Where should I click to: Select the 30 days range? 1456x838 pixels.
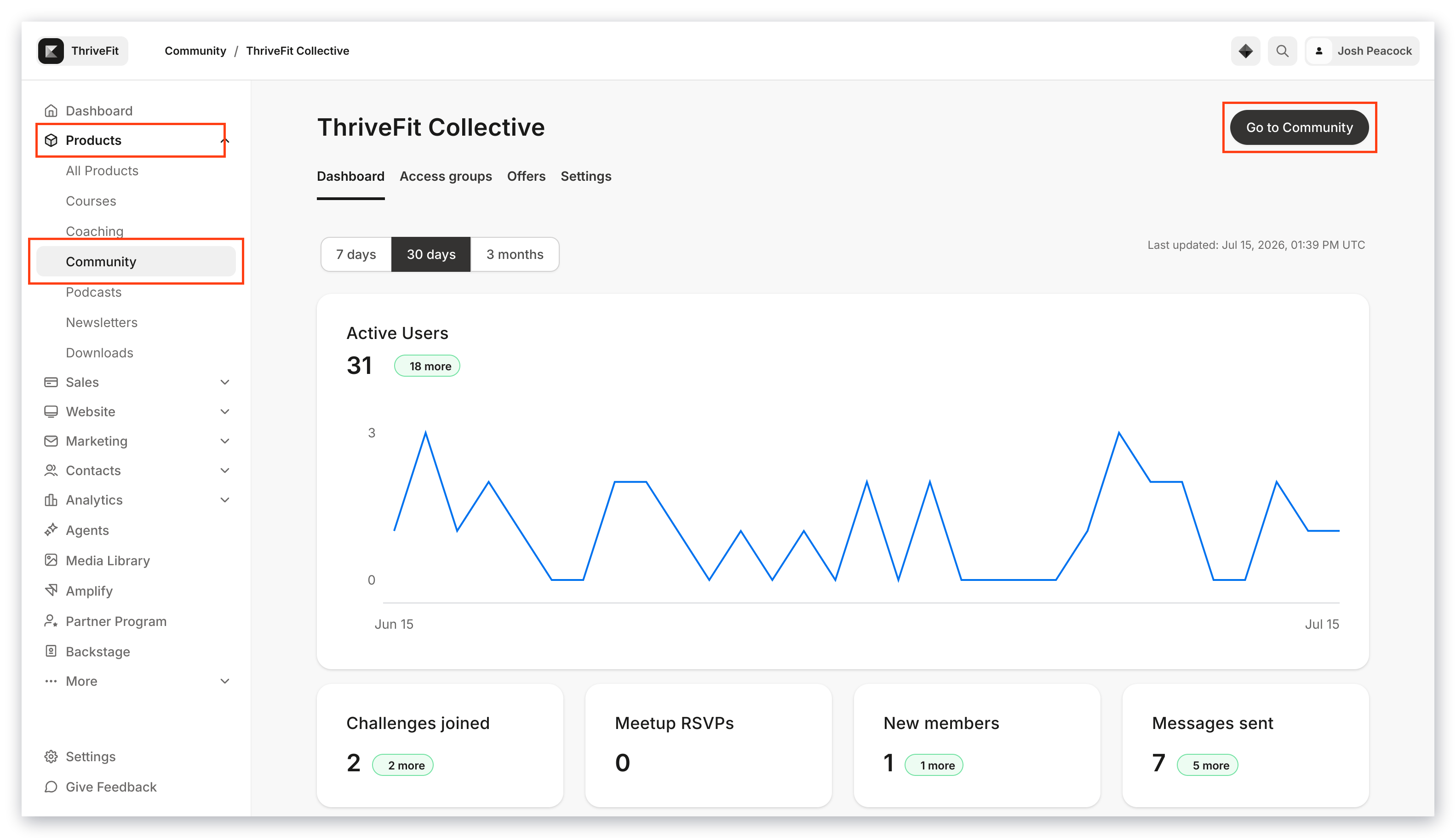tap(430, 254)
